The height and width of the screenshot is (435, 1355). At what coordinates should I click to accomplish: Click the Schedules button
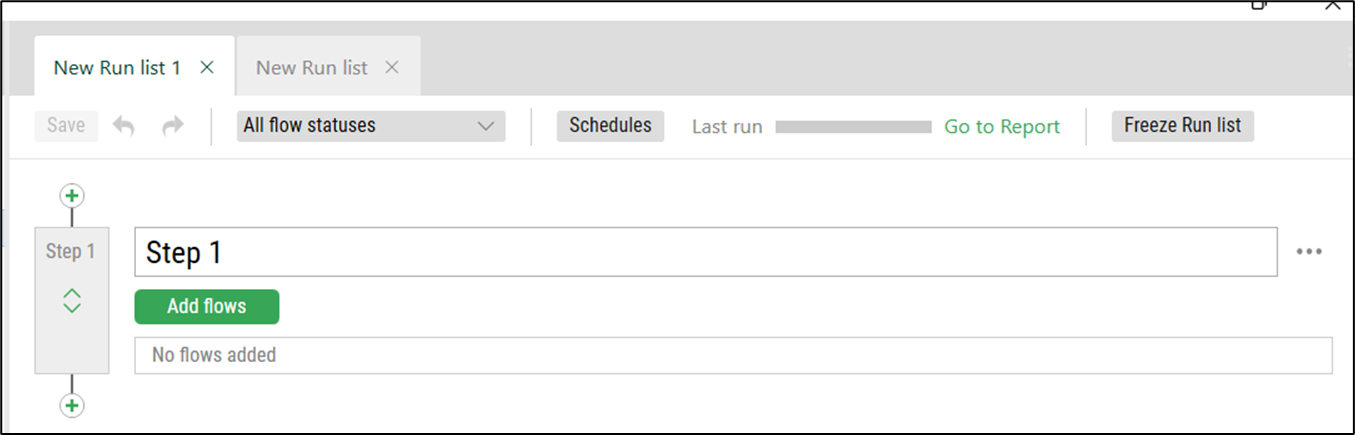click(x=610, y=126)
